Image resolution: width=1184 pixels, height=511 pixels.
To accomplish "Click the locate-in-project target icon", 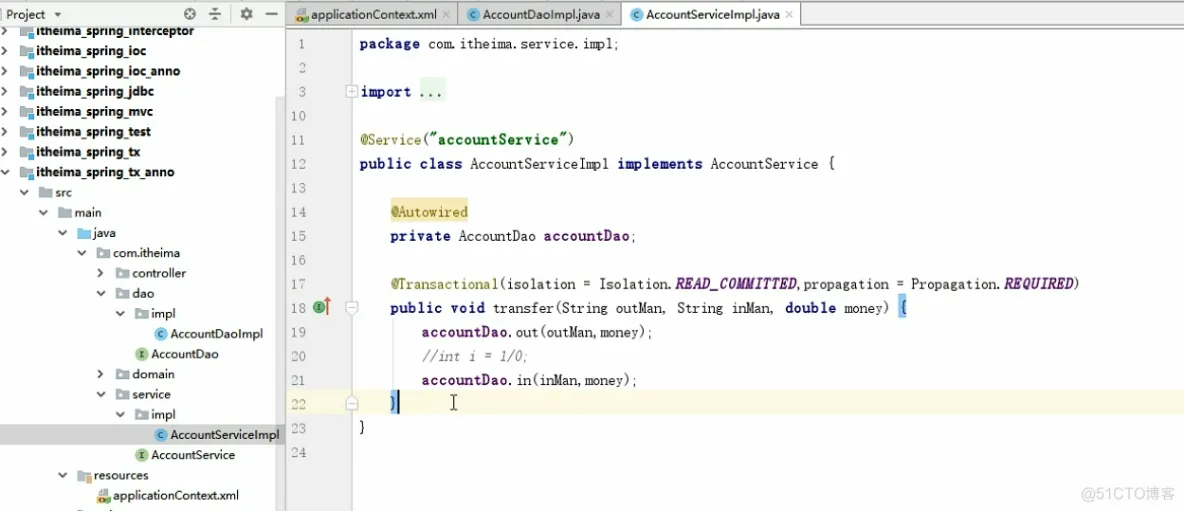I will click(190, 14).
